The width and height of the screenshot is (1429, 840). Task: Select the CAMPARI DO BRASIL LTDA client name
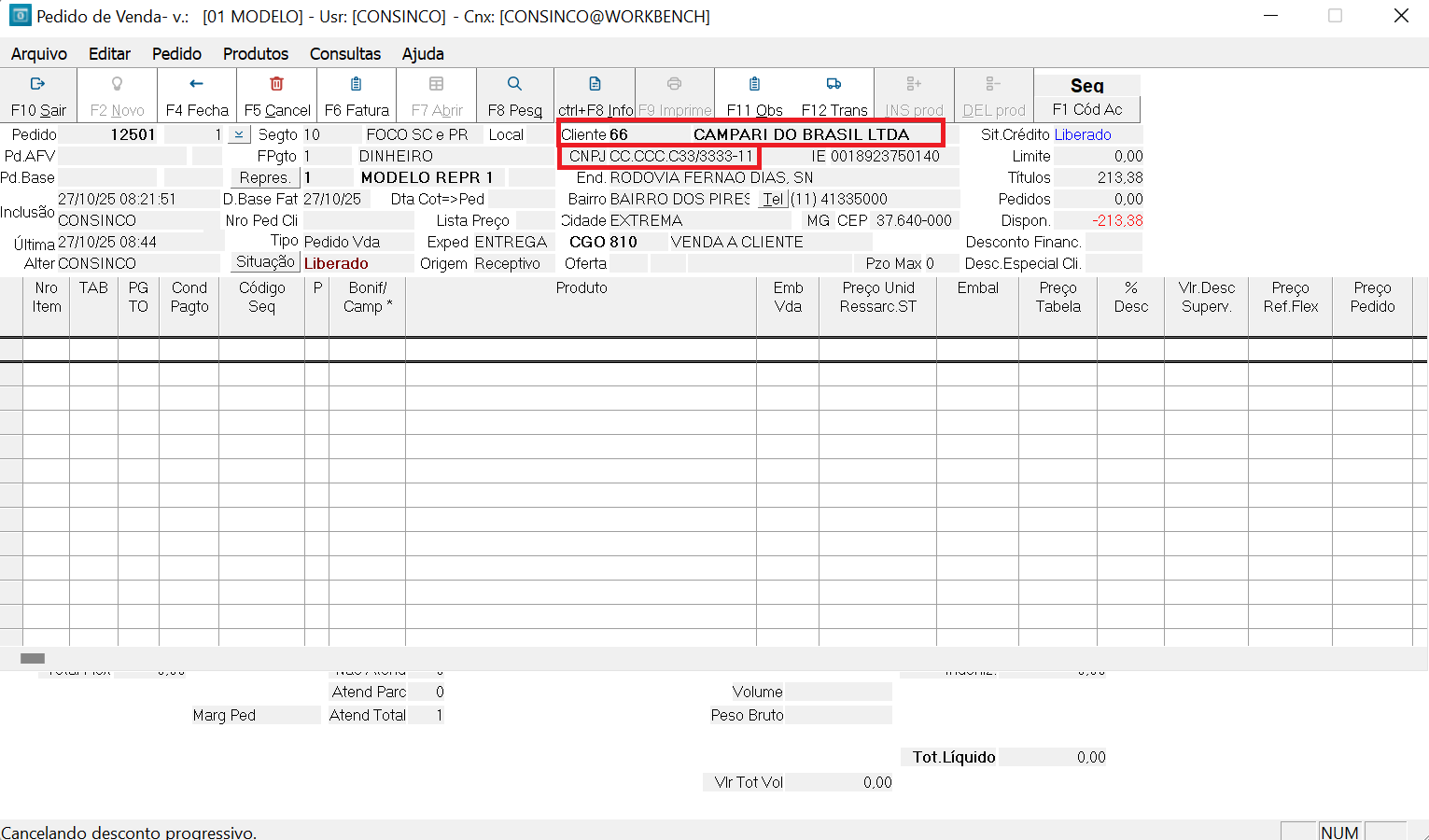[801, 134]
